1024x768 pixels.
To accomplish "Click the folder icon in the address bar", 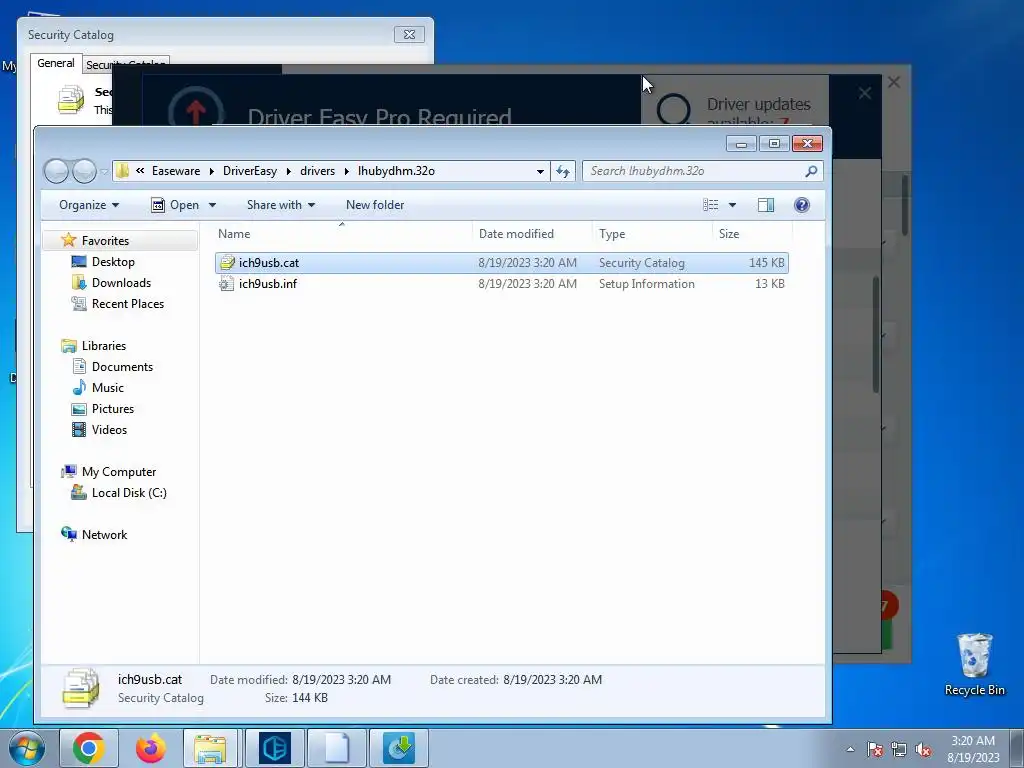I will click(122, 171).
